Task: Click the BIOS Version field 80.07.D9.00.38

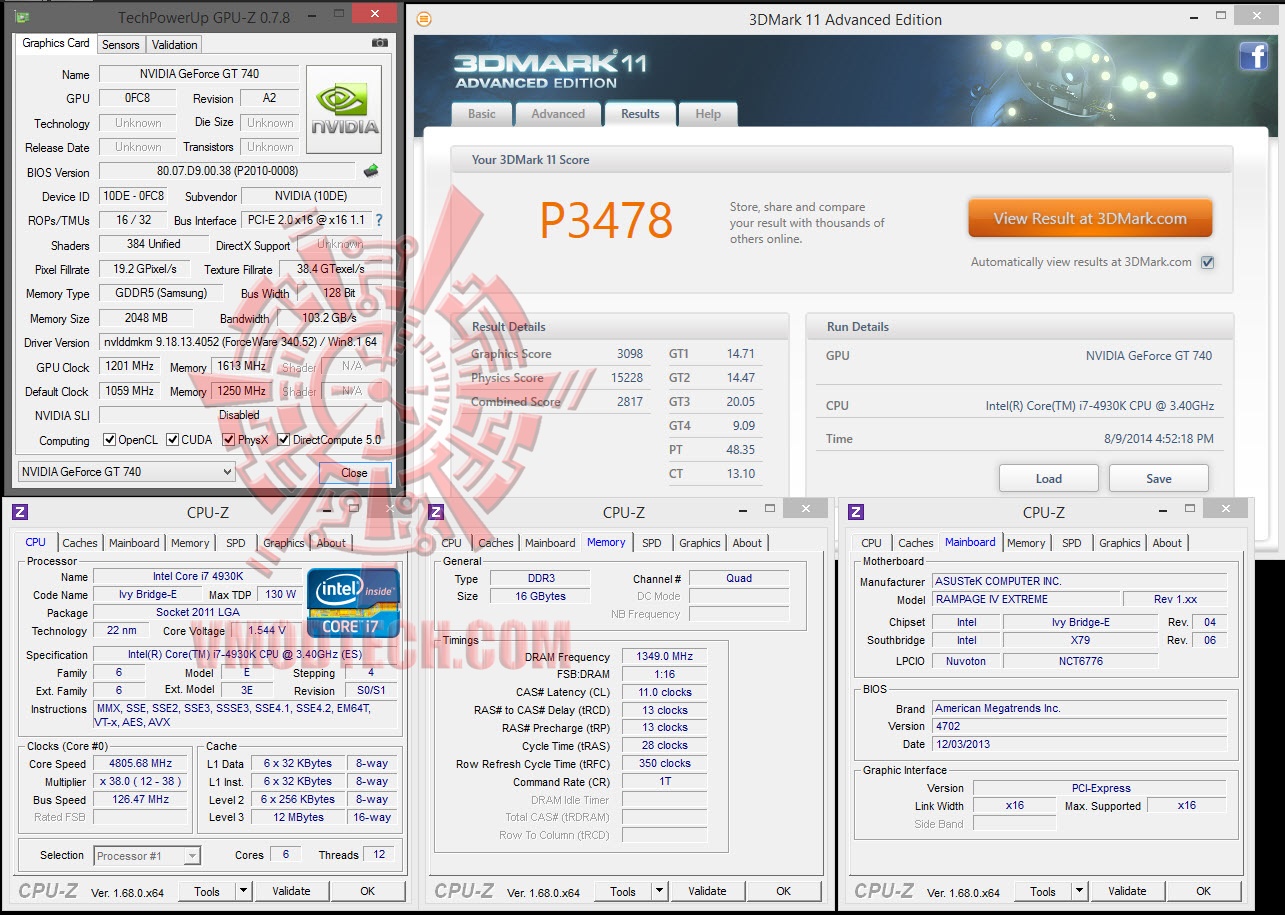Action: tap(227, 171)
